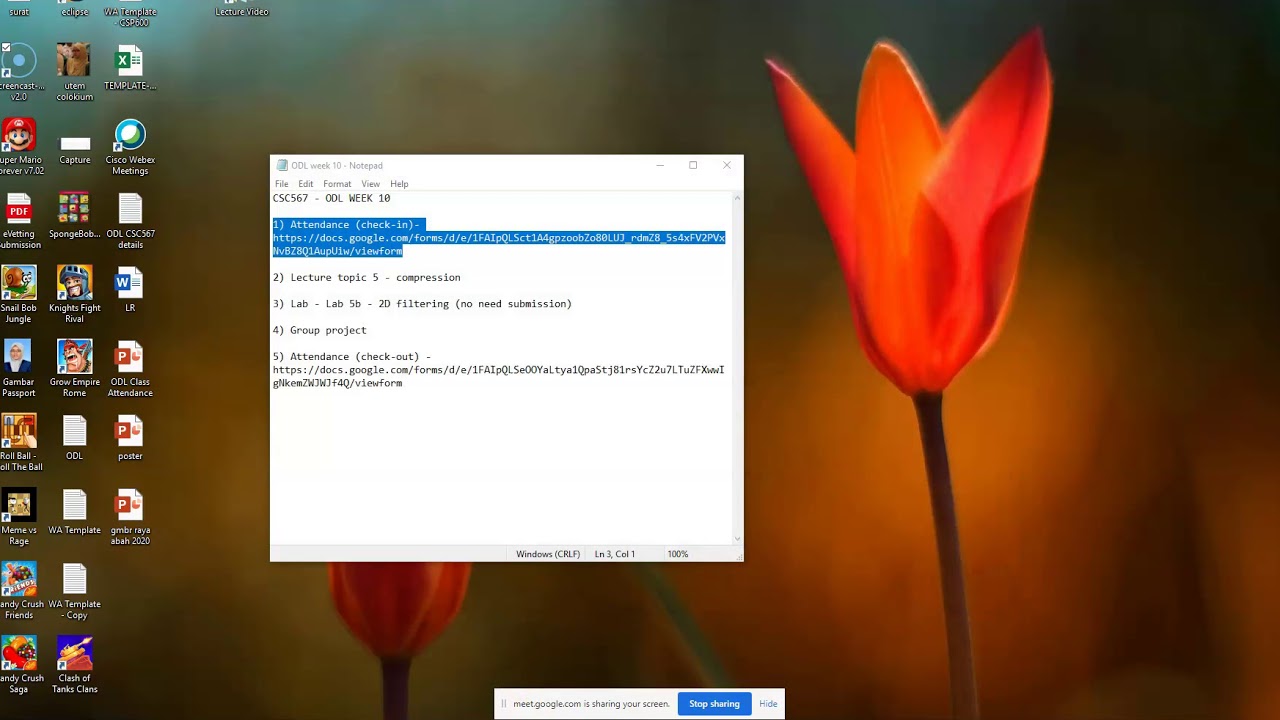Open the Lecture Video desktop icon

242,9
